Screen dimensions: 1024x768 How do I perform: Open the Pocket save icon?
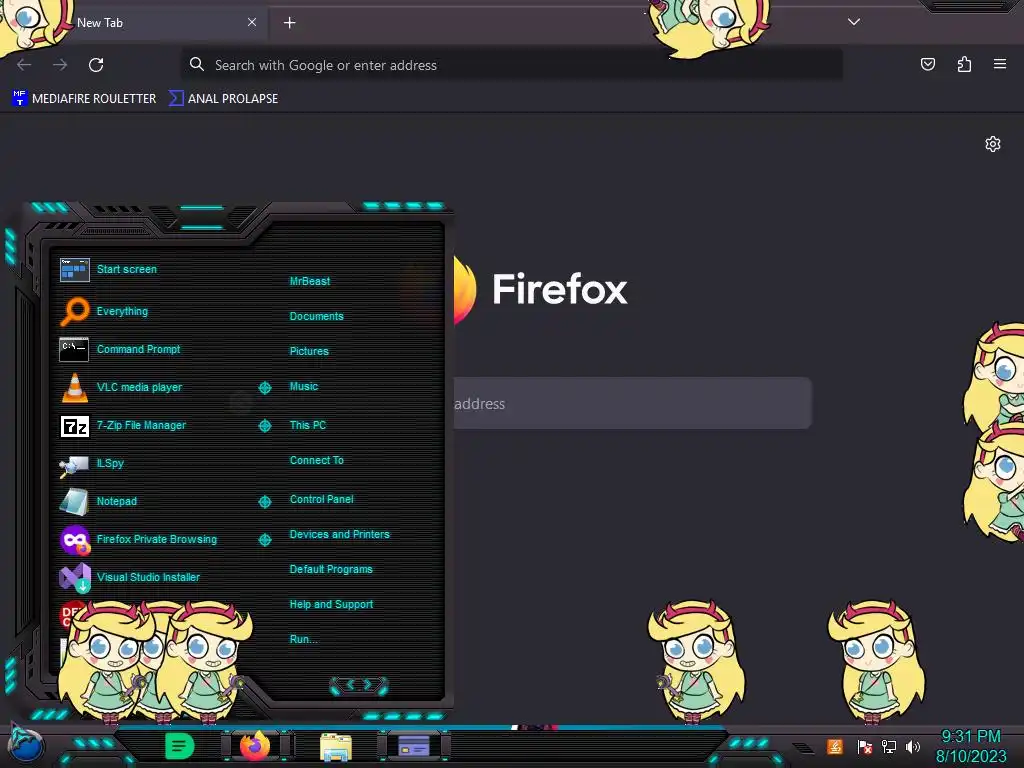[927, 64]
